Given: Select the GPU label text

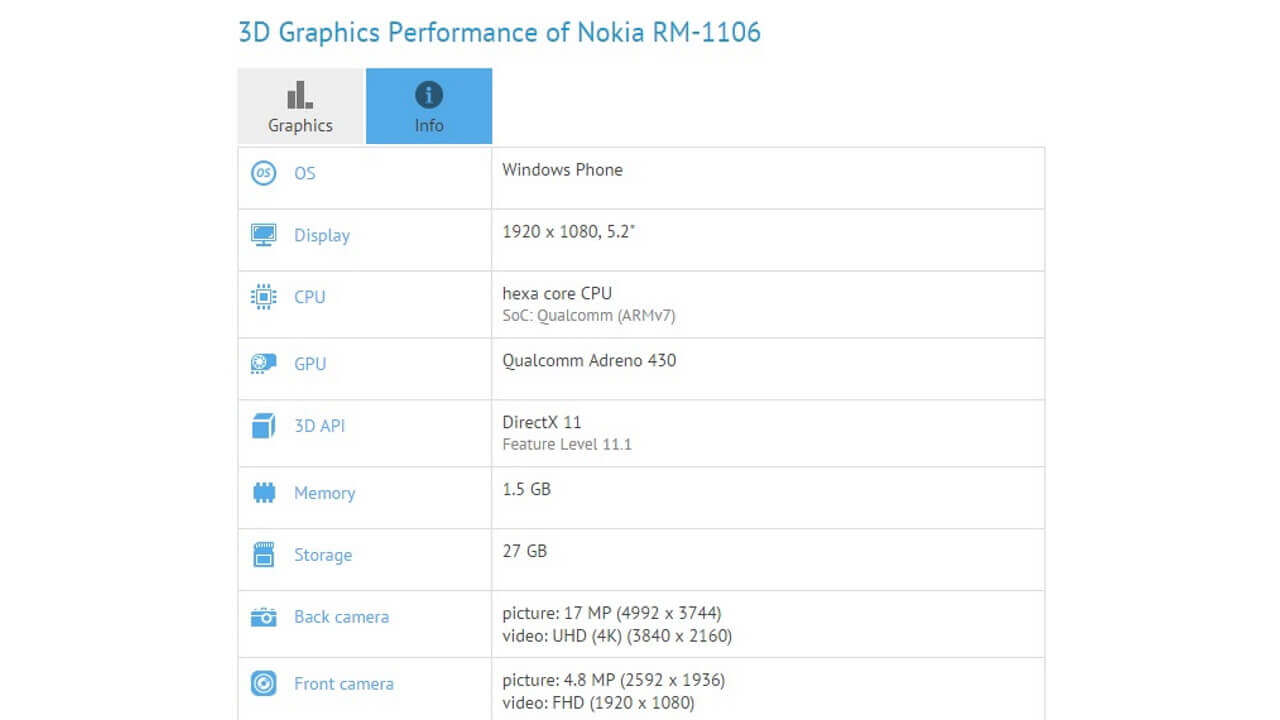Looking at the screenshot, I should click(309, 364).
